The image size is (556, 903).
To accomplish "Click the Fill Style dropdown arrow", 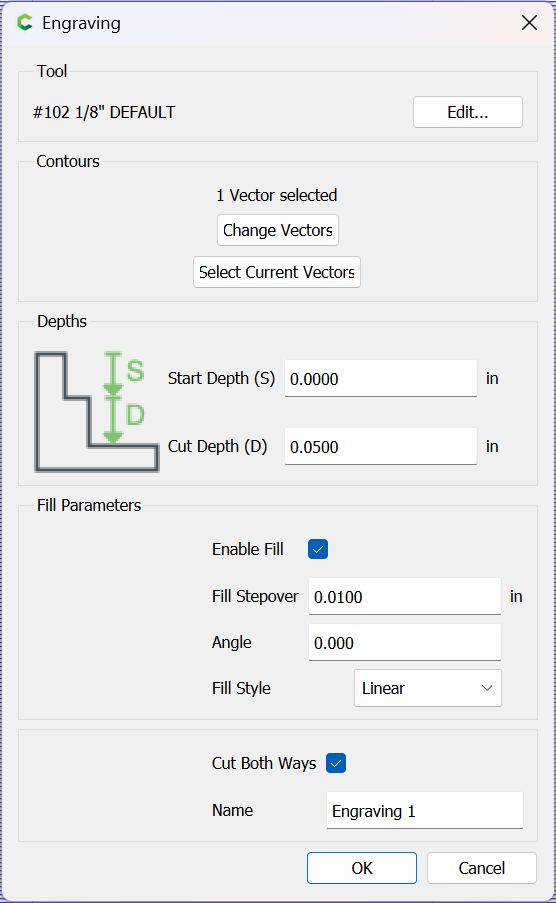I will (487, 688).
